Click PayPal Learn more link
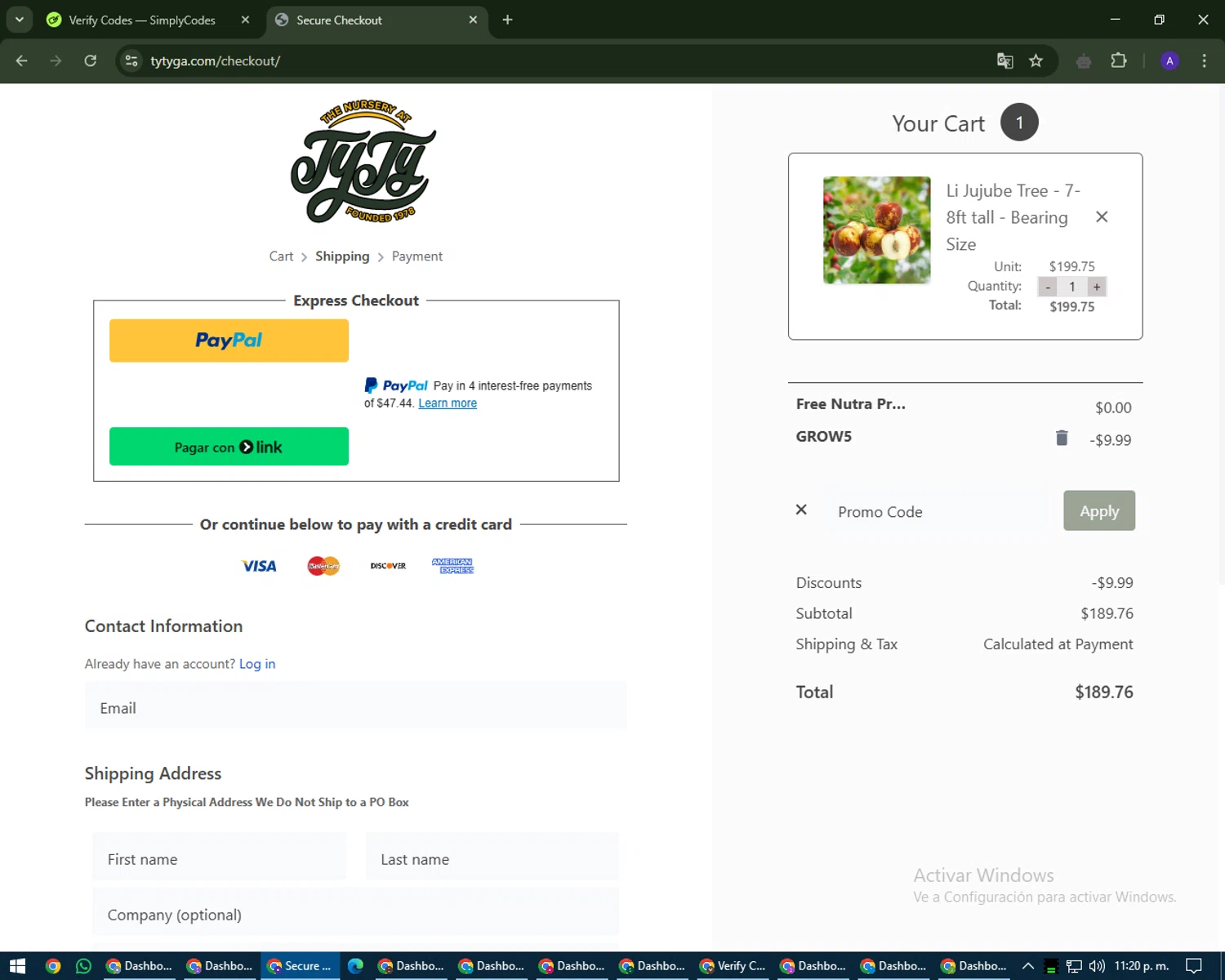This screenshot has height=980, width=1225. (x=448, y=403)
